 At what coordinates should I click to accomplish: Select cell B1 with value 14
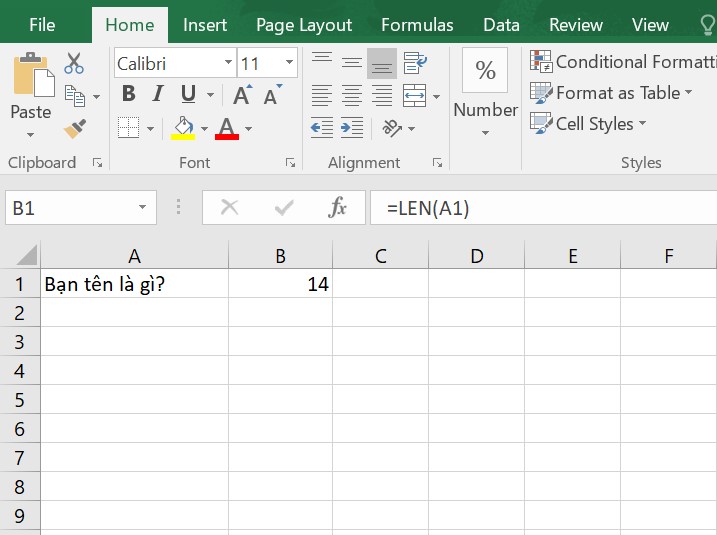(x=280, y=284)
